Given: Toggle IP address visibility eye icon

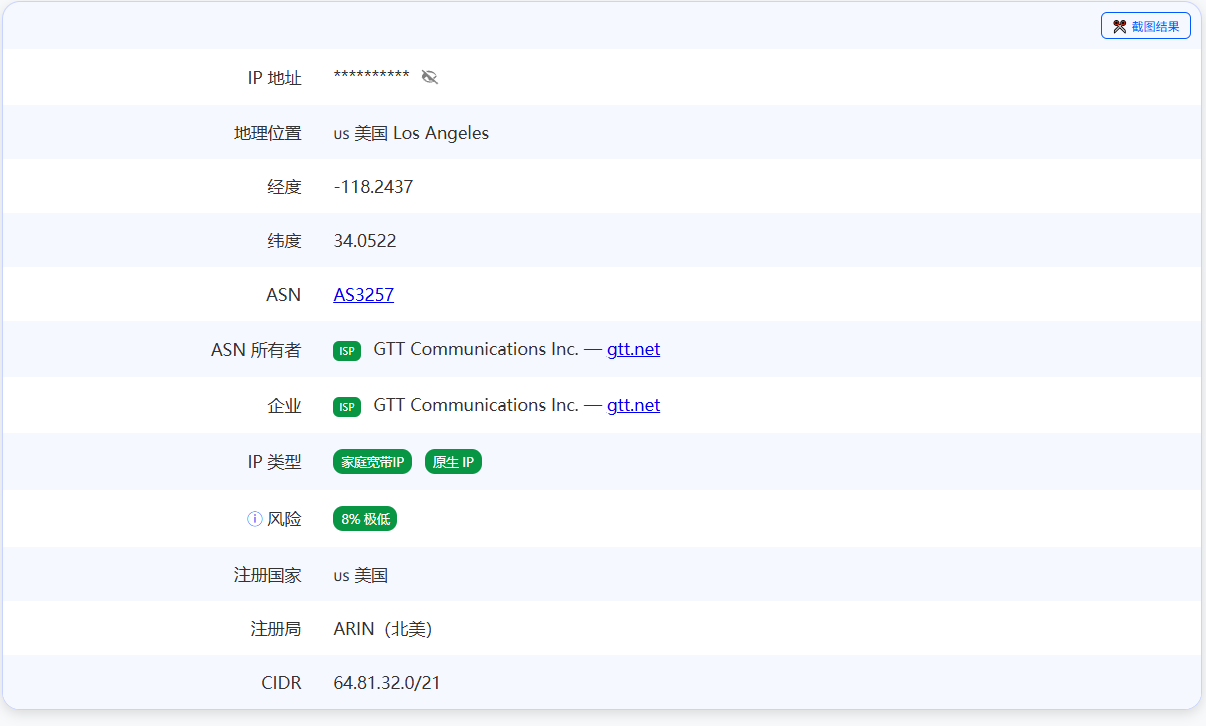Looking at the screenshot, I should 430,77.
